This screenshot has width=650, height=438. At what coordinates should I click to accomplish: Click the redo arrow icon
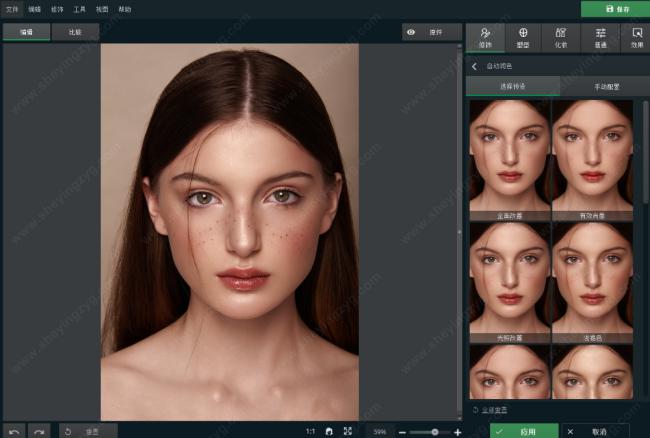39,431
